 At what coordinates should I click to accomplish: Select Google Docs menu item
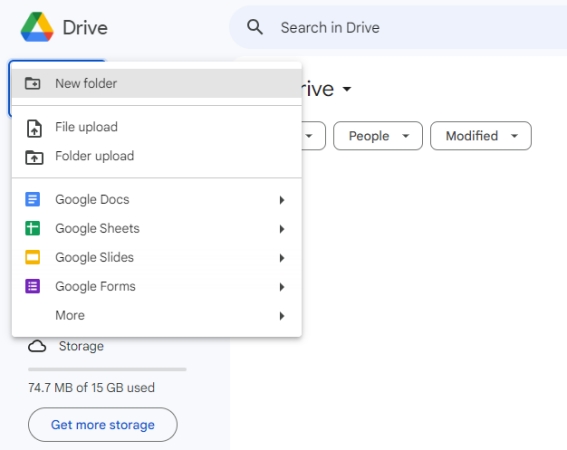[157, 199]
